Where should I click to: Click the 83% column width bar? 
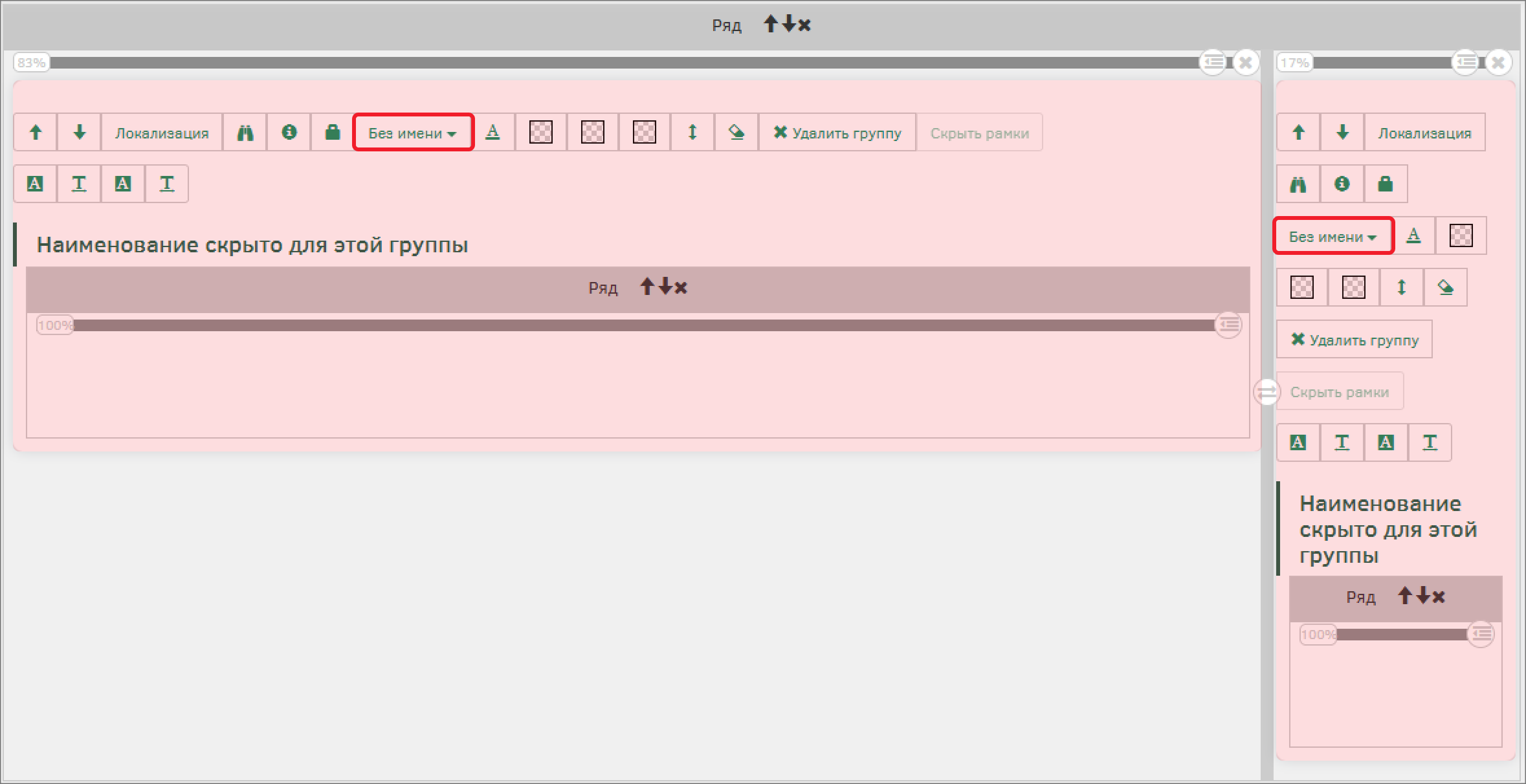(621, 63)
